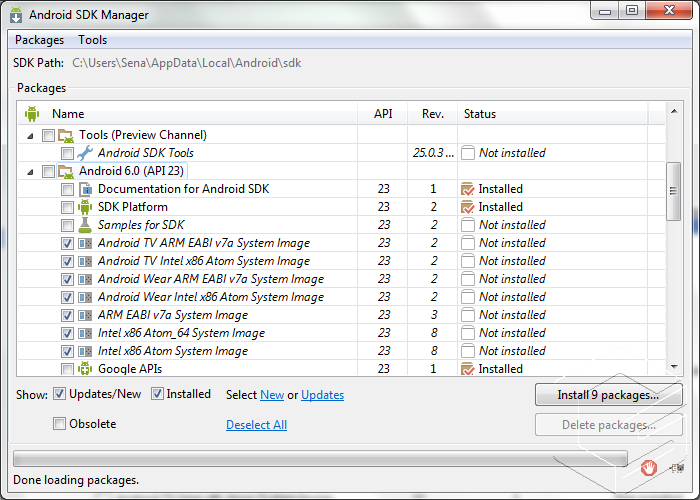The height and width of the screenshot is (500, 700).
Task: Click the Android TV Intel x86 Atom system image icon
Action: tap(85, 261)
